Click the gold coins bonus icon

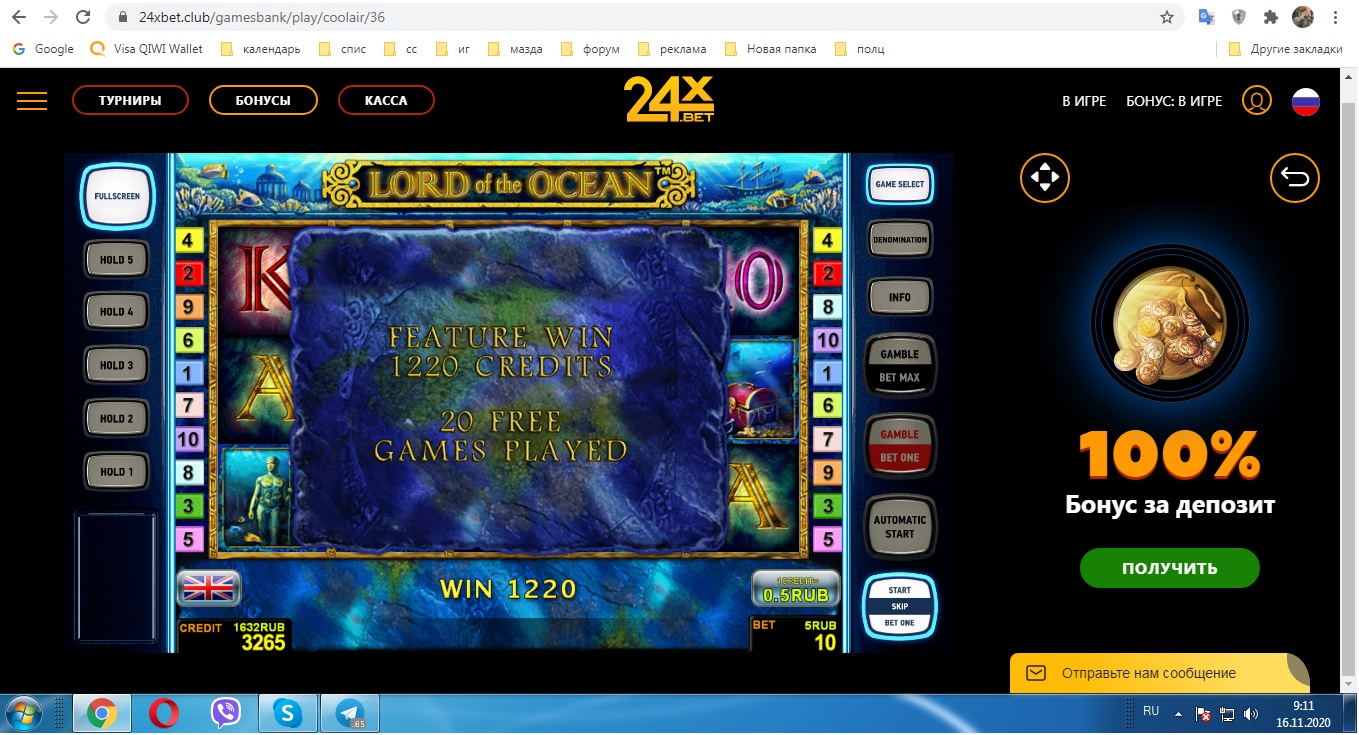point(1169,329)
